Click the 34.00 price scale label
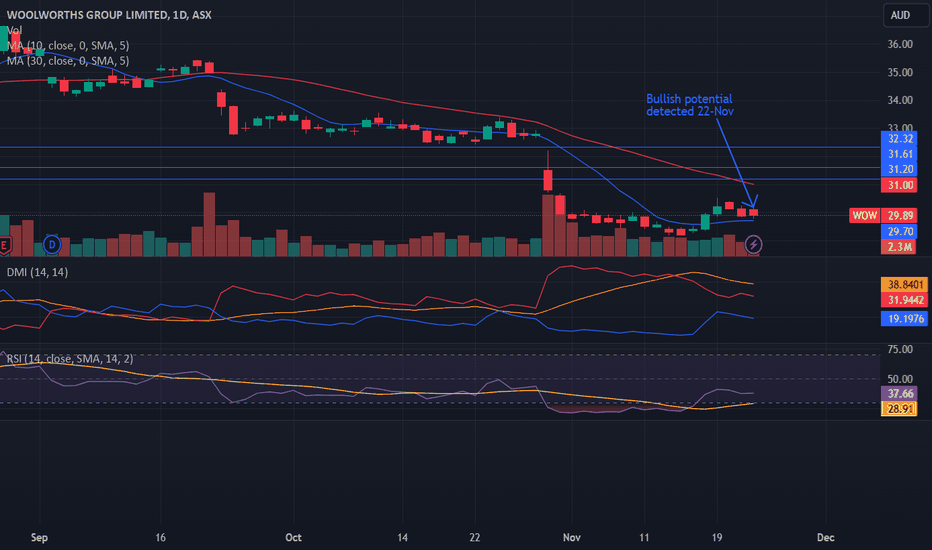The image size is (932, 550). (900, 100)
